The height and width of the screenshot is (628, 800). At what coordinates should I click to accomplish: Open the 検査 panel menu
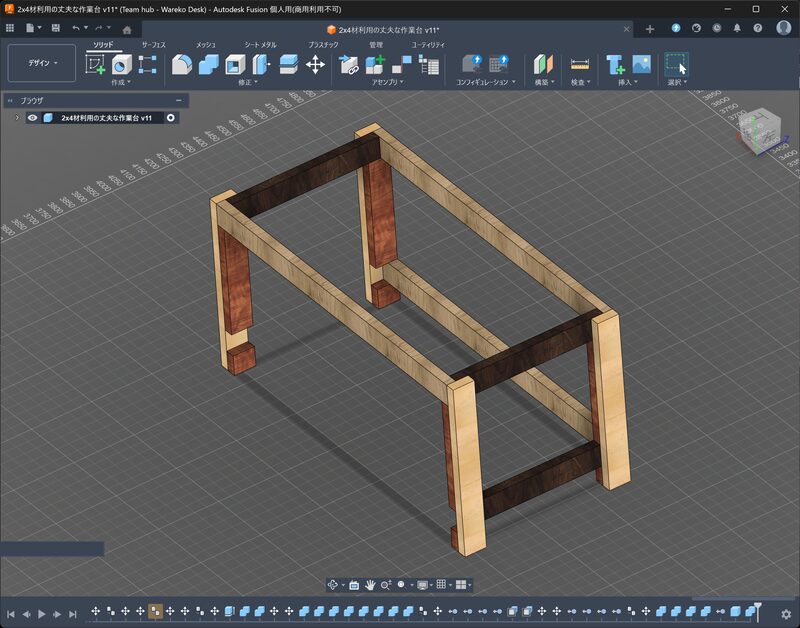point(580,82)
